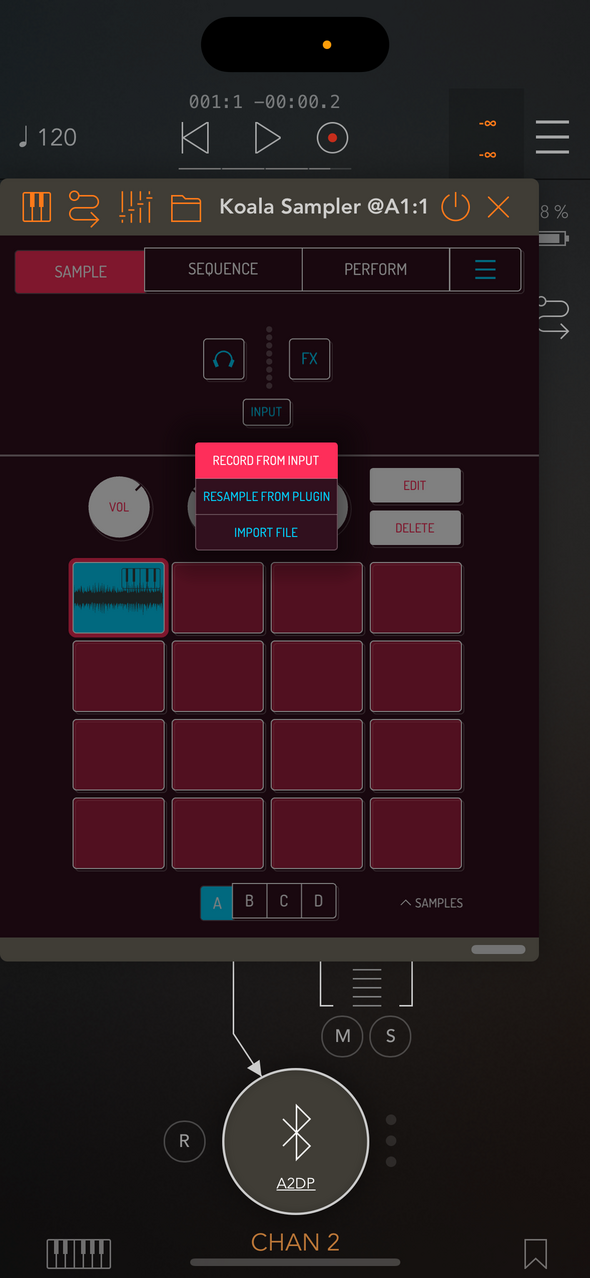The width and height of the screenshot is (590, 1278).
Task: Open the channel strip bracket icon
Action: point(366,986)
